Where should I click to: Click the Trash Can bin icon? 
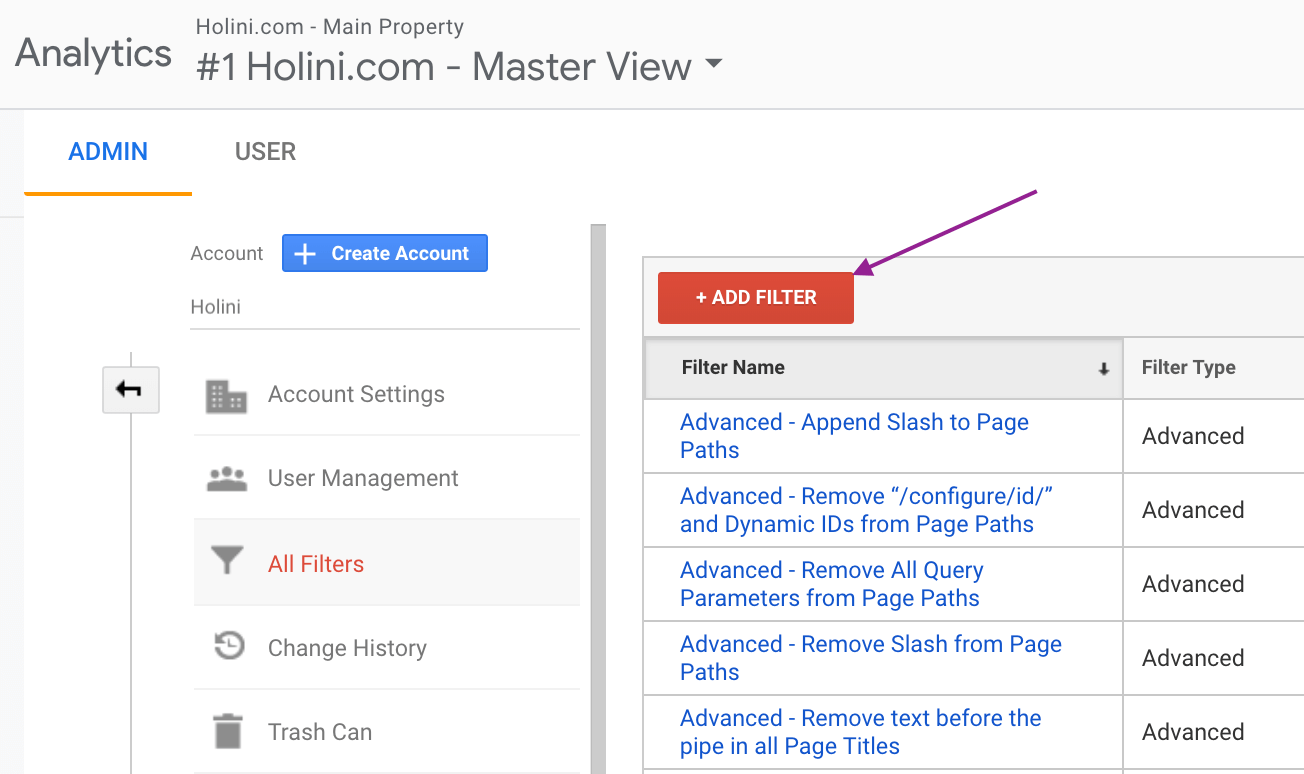click(x=228, y=731)
